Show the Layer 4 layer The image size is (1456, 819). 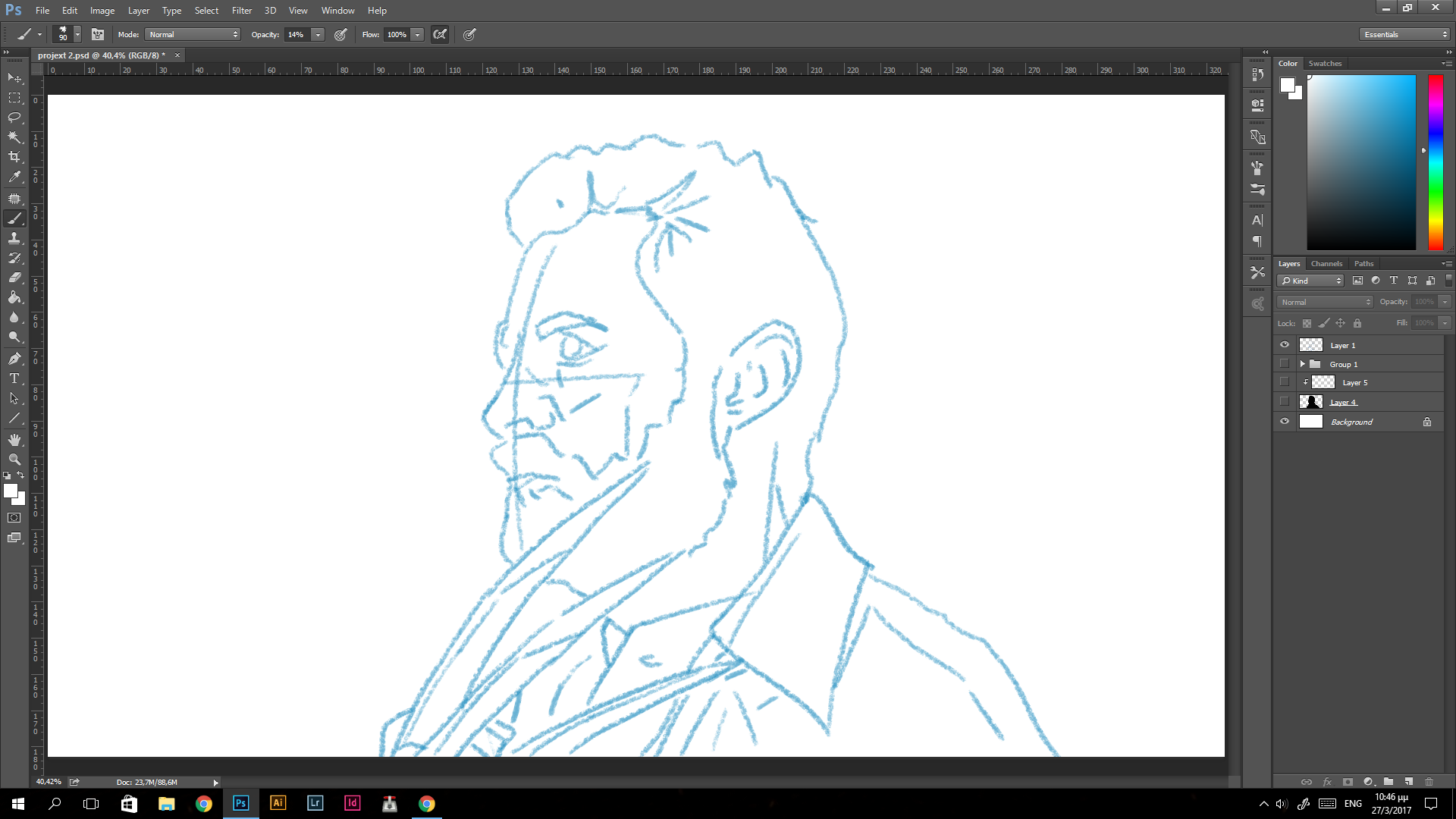pos(1285,402)
